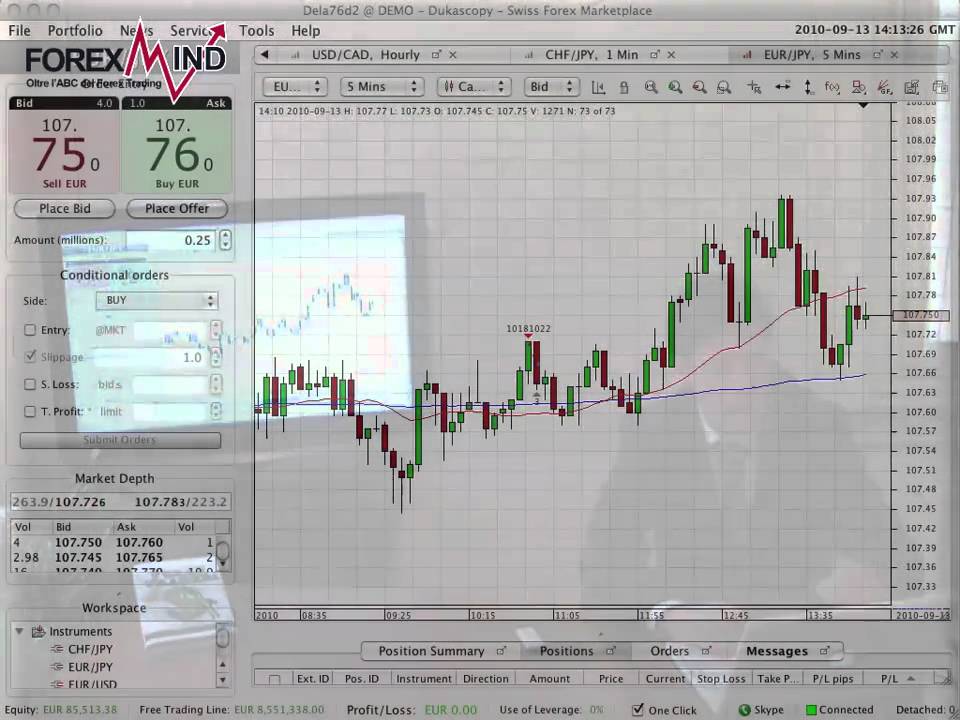Open the f(x) indicators menu
The height and width of the screenshot is (720, 960).
pyautogui.click(x=832, y=87)
